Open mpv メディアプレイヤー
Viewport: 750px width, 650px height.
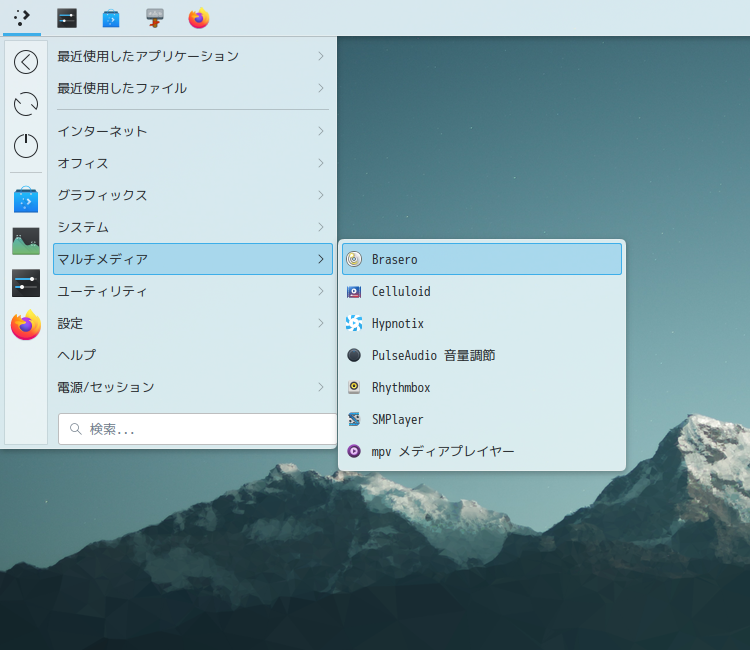click(482, 451)
